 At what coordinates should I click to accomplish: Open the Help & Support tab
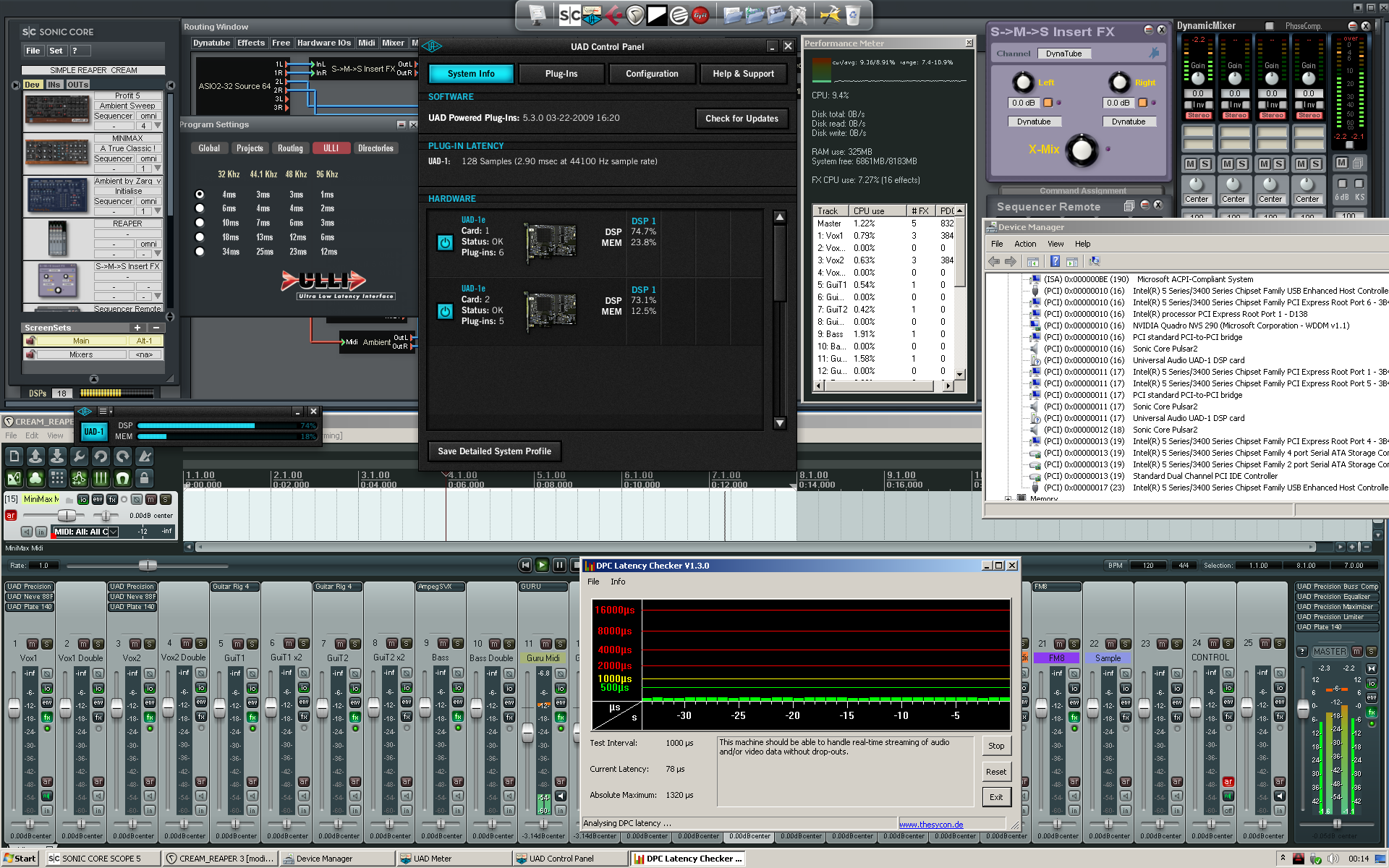[x=743, y=74]
